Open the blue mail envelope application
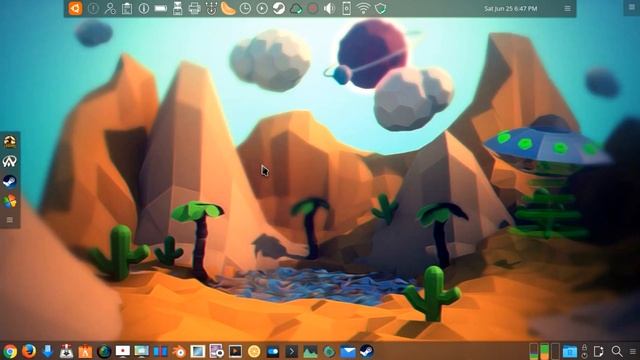 click(348, 351)
